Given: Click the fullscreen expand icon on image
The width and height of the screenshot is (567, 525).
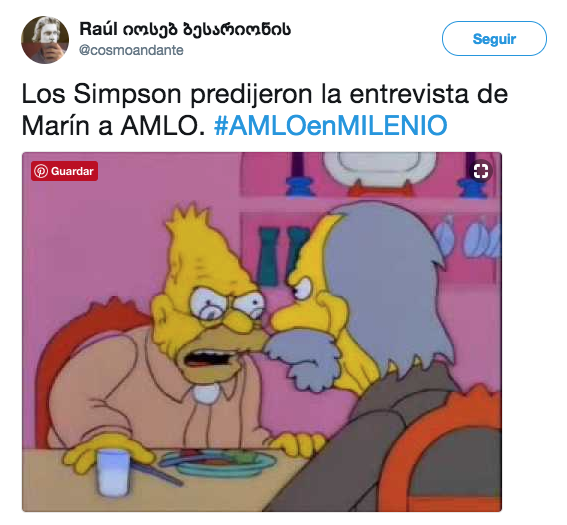Looking at the screenshot, I should click(481, 171).
